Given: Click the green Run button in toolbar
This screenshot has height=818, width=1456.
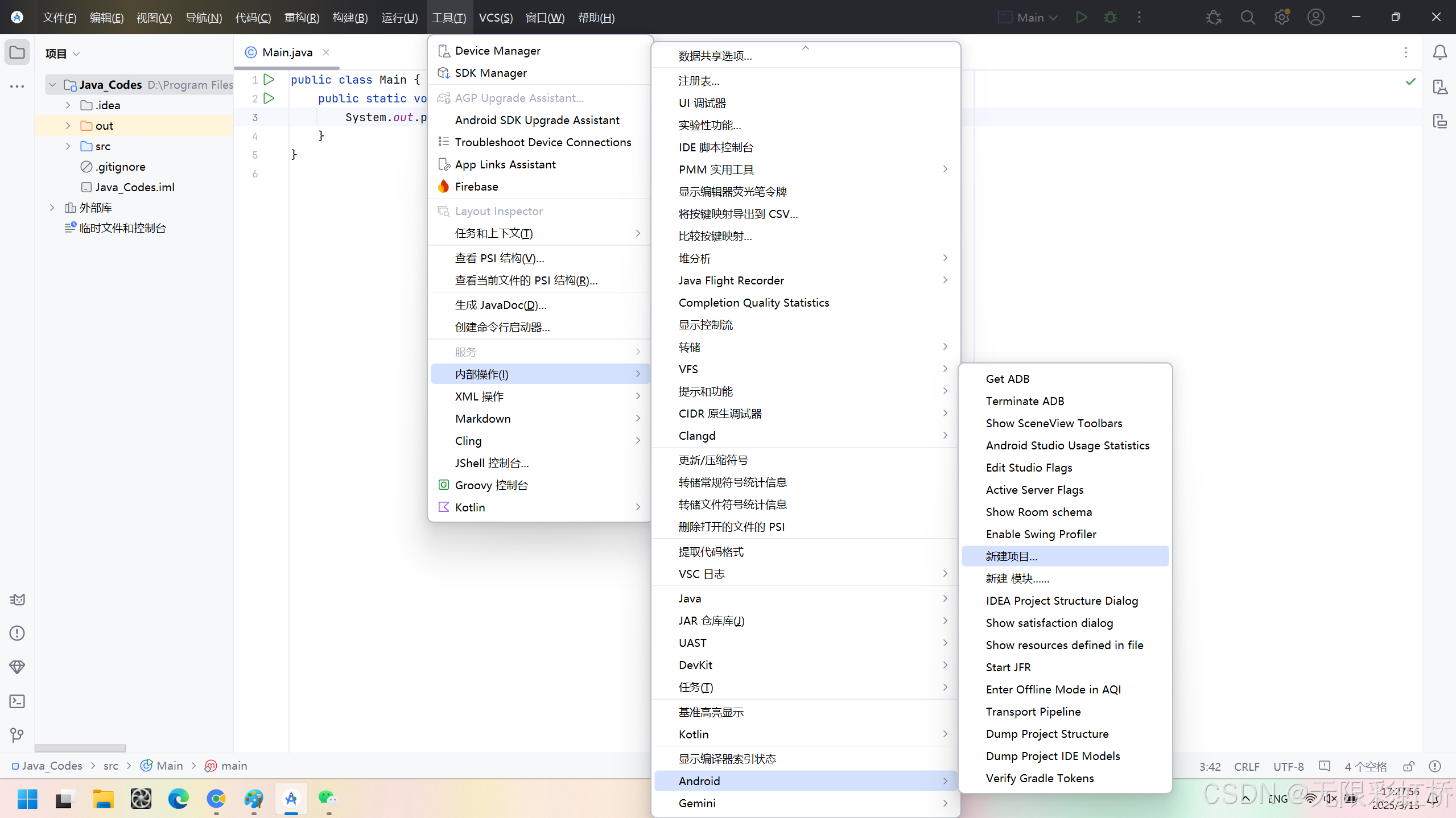Looking at the screenshot, I should (x=1081, y=17).
